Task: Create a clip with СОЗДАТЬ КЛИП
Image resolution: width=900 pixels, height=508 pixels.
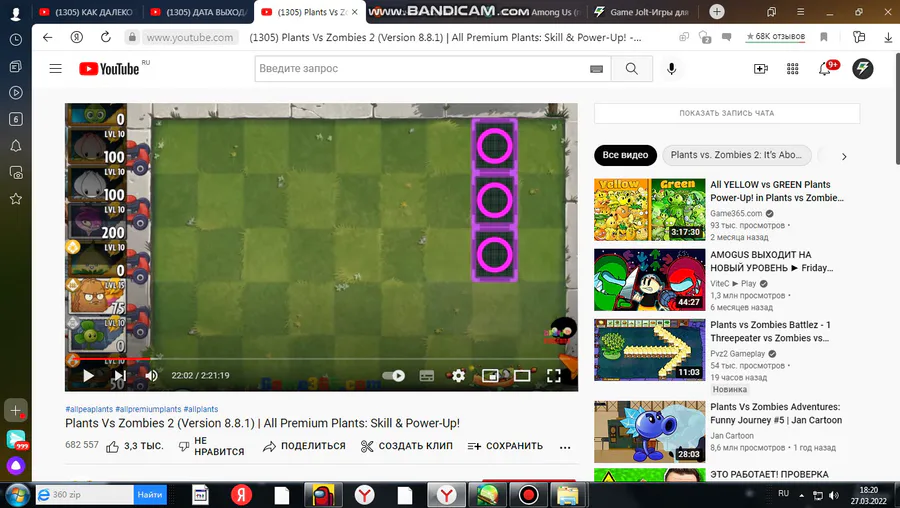Action: 406,446
